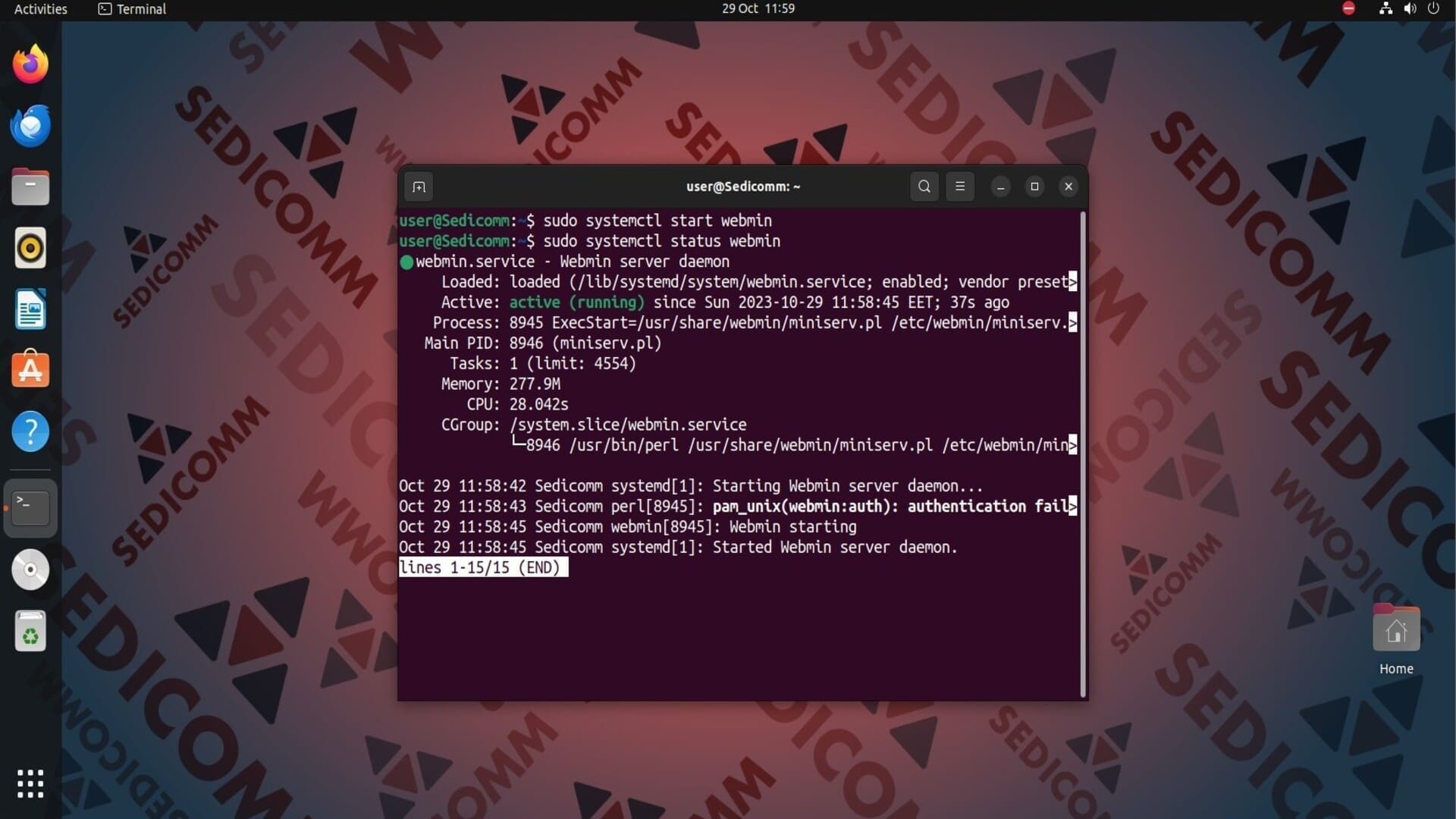Image resolution: width=1456 pixels, height=819 pixels.
Task: Open the Files manager in dock
Action: pos(30,187)
